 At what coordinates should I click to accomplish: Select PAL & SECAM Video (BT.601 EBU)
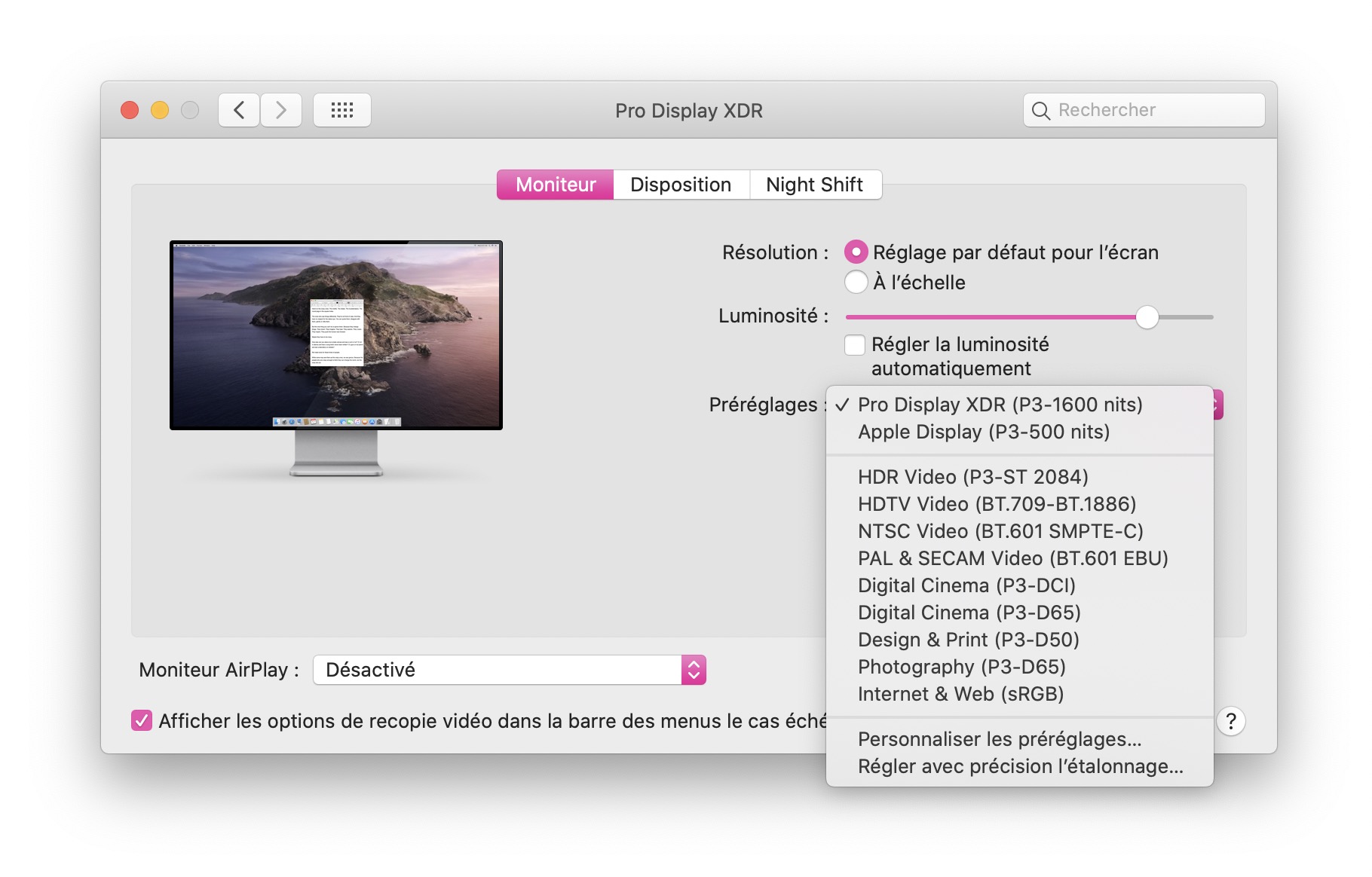click(1020, 558)
